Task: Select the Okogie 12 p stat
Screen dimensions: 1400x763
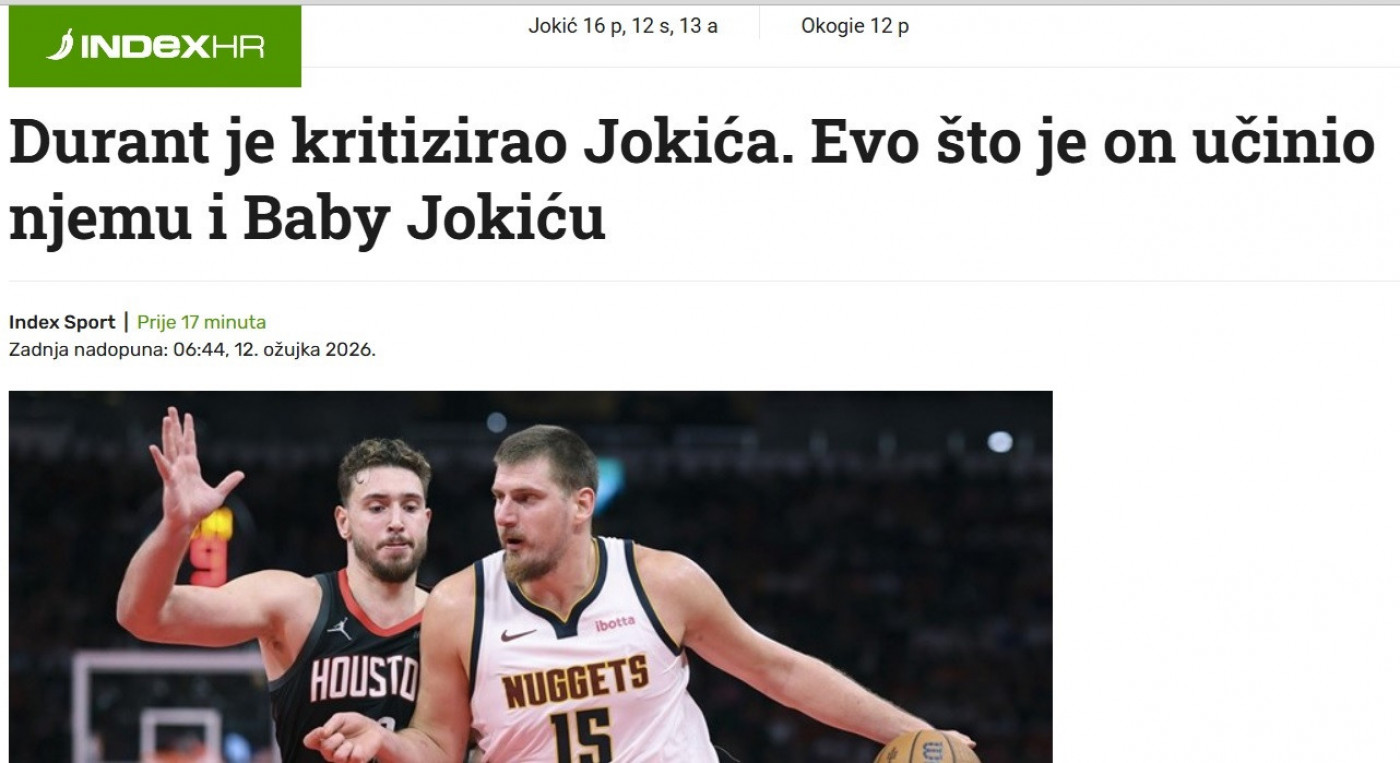Action: click(855, 27)
